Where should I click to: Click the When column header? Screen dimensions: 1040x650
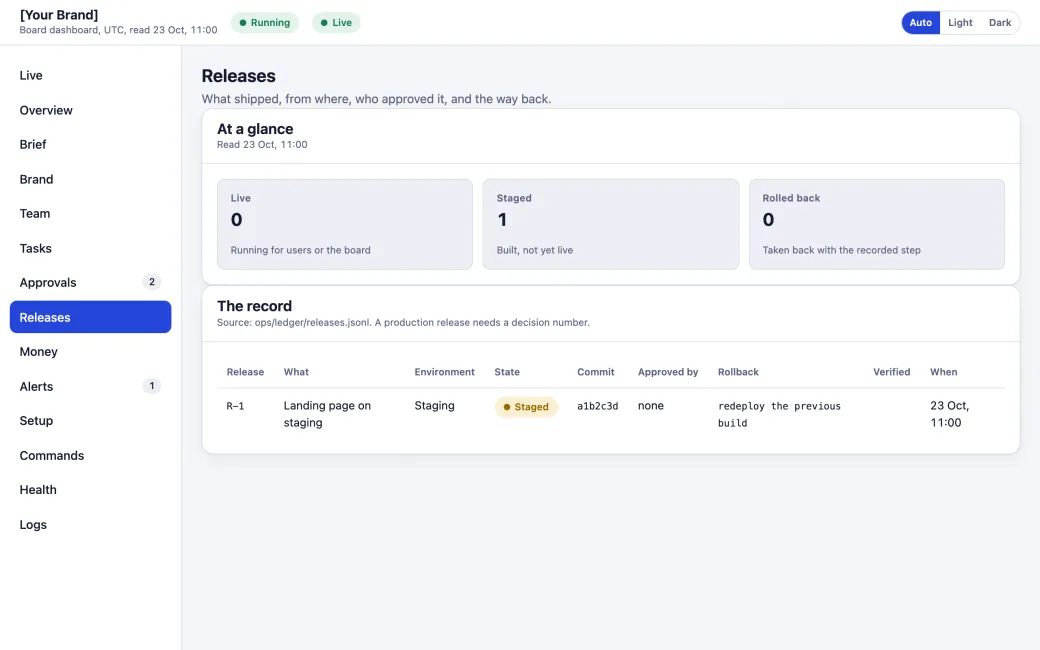point(943,372)
